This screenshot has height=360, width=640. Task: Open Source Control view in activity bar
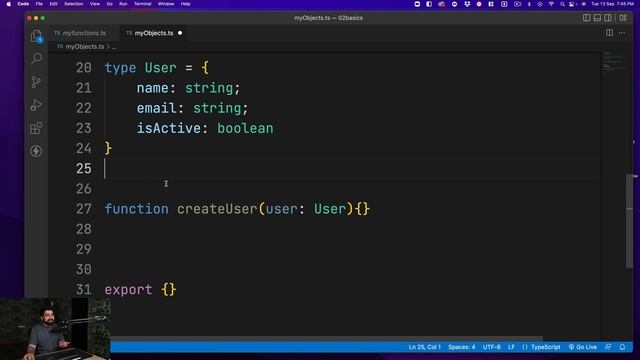(x=36, y=82)
